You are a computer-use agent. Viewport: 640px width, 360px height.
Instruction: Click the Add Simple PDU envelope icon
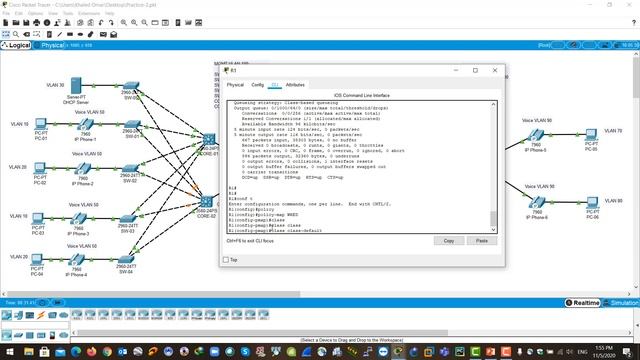click(x=103, y=34)
